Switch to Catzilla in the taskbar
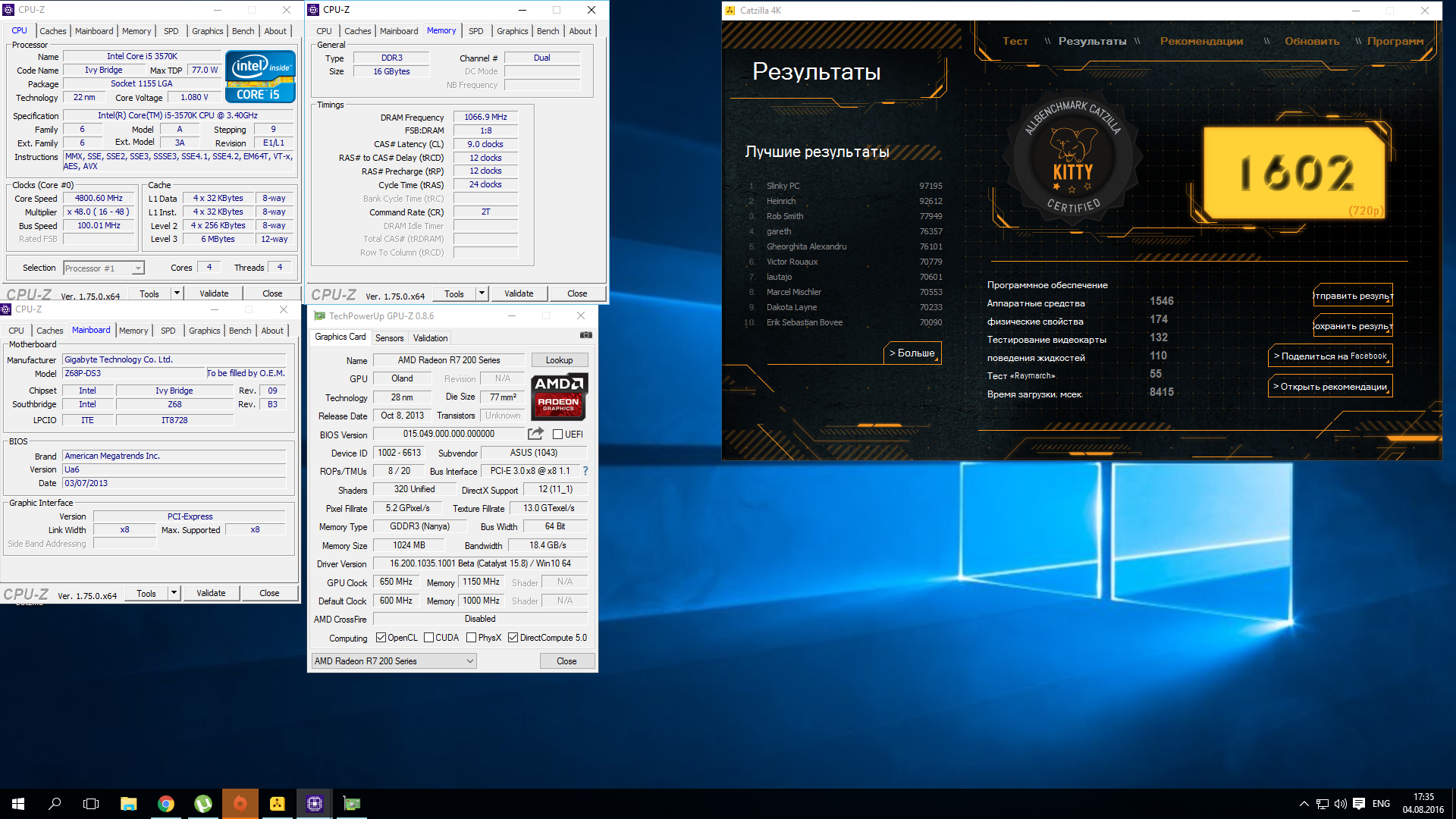 tap(278, 804)
